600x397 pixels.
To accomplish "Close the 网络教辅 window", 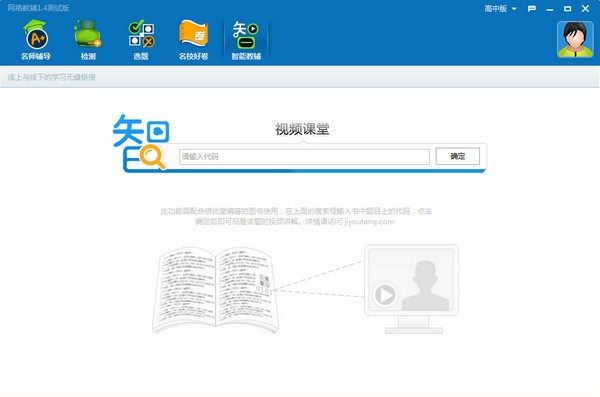I will point(585,8).
